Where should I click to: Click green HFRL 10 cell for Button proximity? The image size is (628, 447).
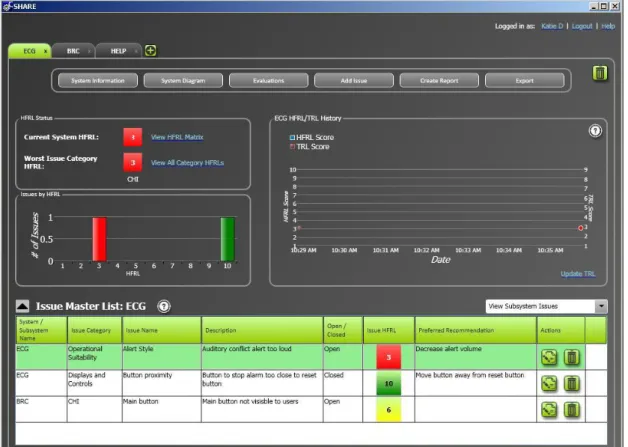point(388,383)
